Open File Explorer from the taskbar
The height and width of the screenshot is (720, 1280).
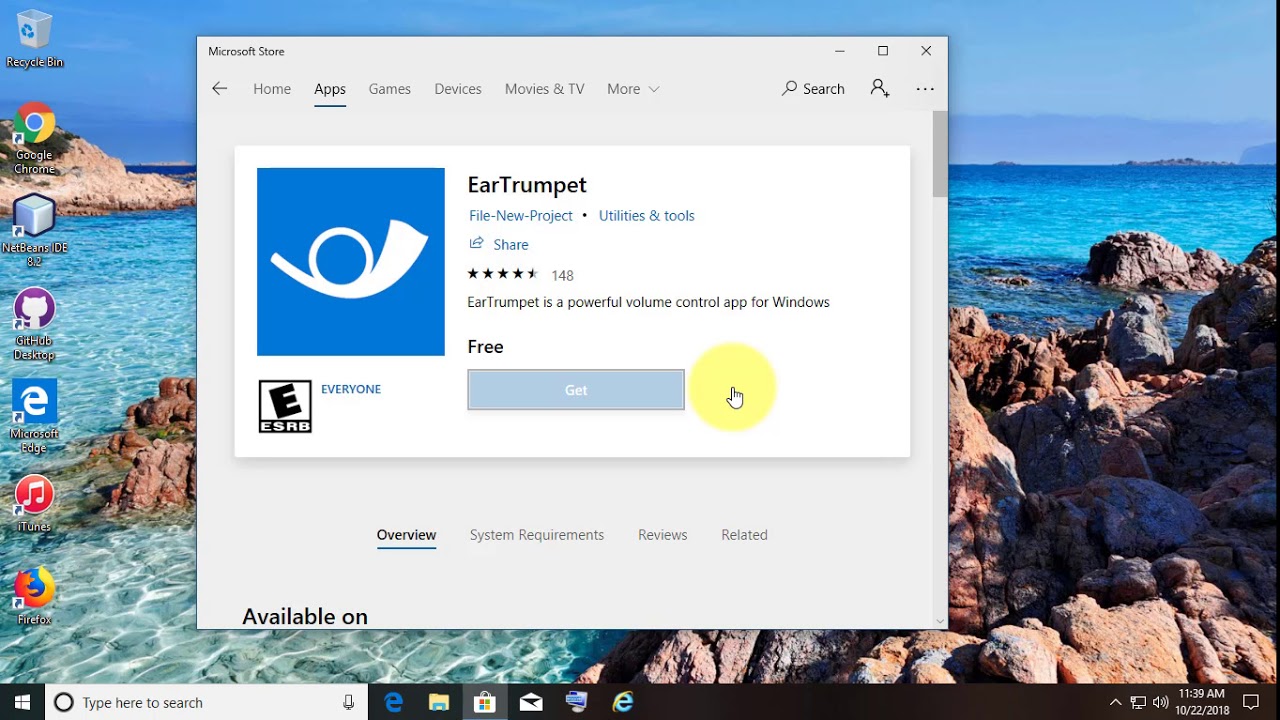click(x=439, y=702)
